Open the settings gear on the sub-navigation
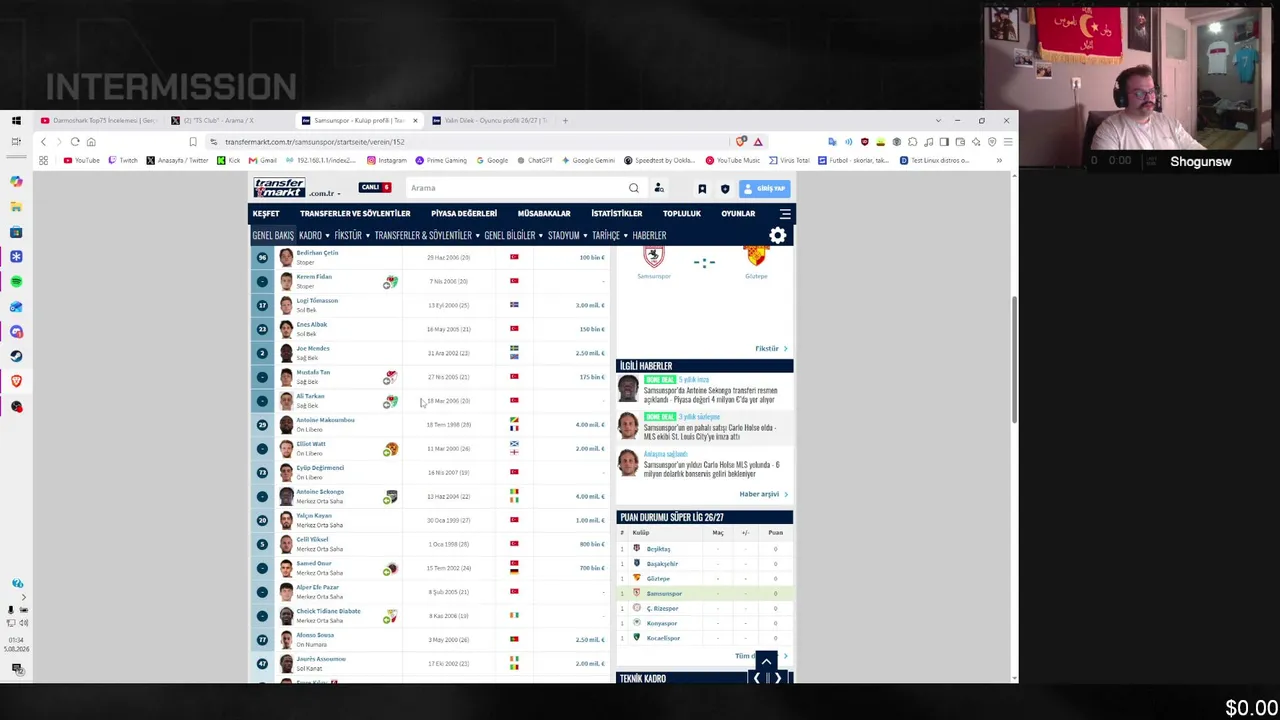Image resolution: width=1280 pixels, height=720 pixels. point(777,235)
